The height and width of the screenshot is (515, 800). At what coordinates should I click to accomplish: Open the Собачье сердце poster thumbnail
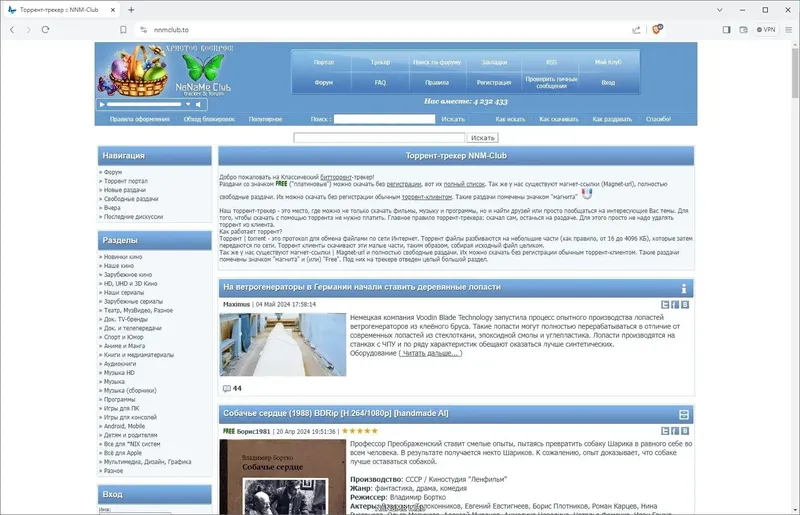(x=283, y=477)
